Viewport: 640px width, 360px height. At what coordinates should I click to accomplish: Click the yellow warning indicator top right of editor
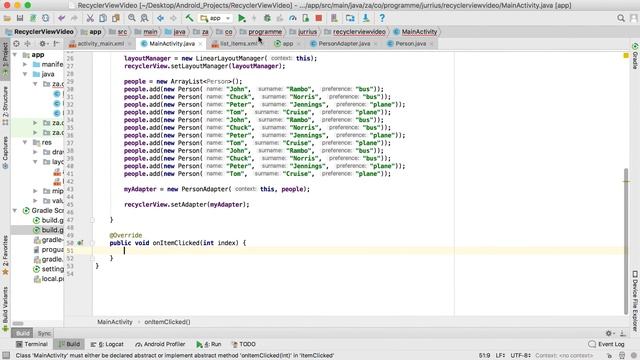626,55
